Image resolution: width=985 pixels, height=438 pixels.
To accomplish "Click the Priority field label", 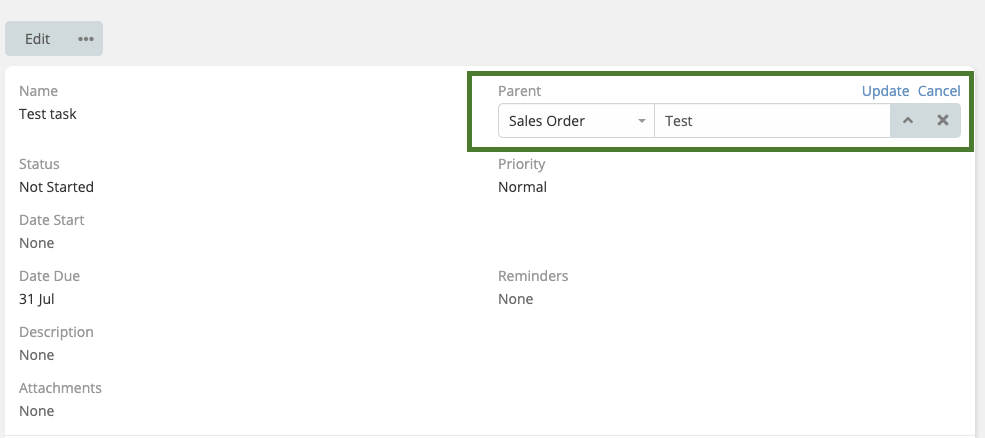I will tap(522, 164).
